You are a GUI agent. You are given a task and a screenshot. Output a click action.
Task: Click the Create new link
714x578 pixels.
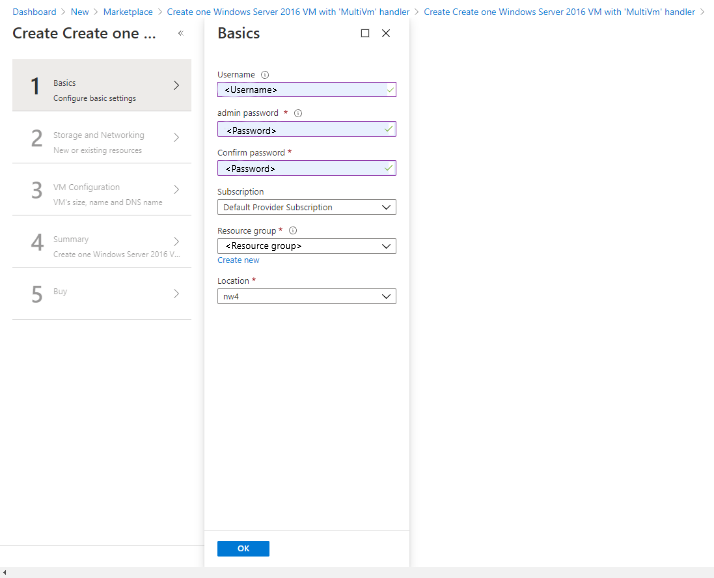[238, 260]
